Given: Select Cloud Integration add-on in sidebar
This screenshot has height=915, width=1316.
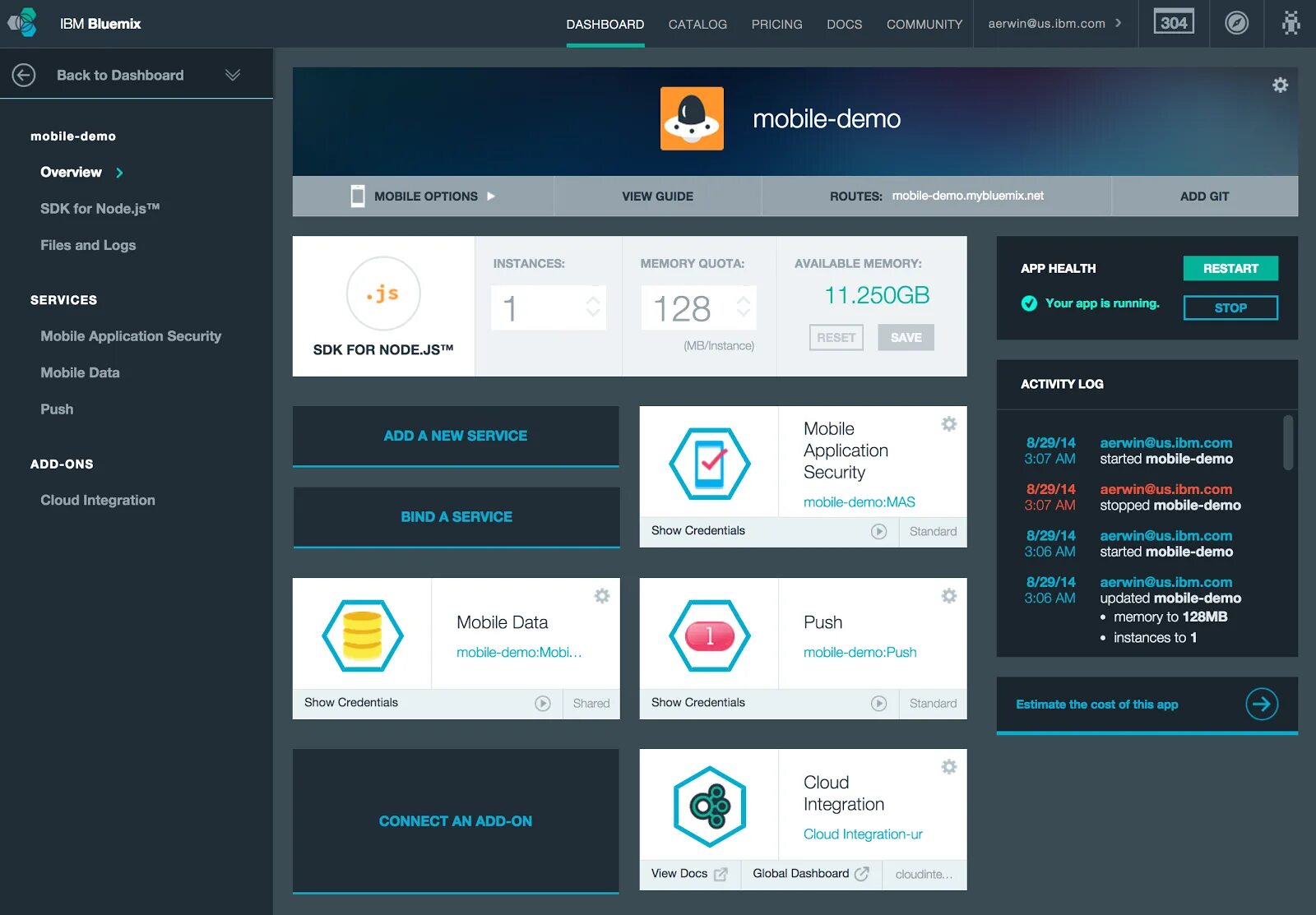Looking at the screenshot, I should 98,500.
